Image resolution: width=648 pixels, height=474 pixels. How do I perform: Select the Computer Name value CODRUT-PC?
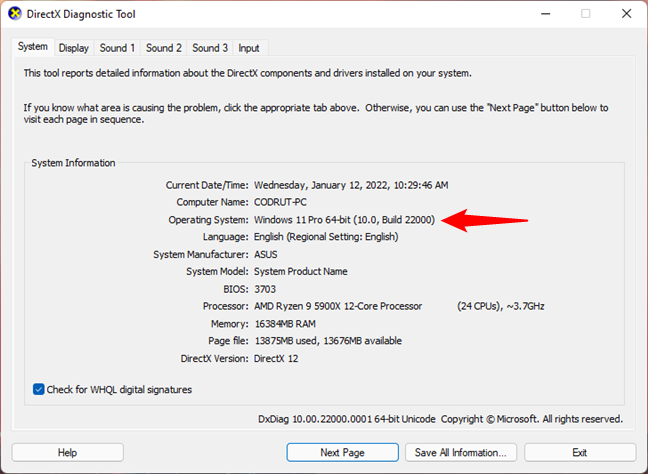tap(280, 202)
